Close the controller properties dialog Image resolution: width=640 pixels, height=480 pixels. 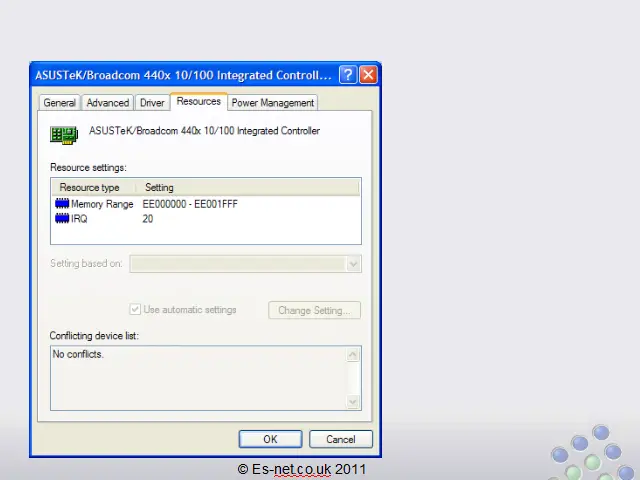tap(368, 75)
